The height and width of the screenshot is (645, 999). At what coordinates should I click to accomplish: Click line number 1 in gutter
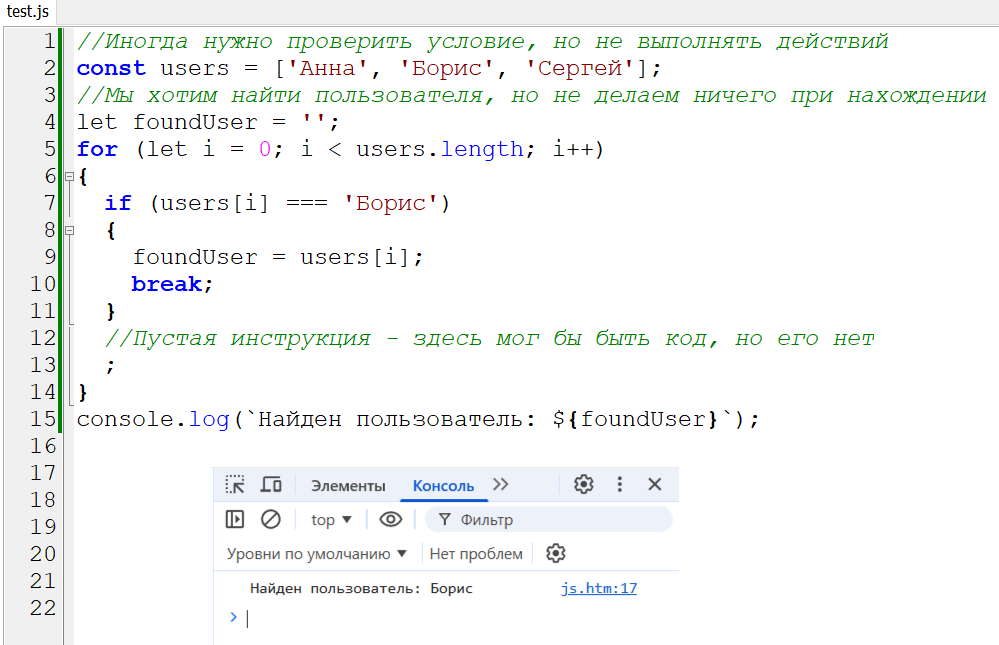tap(49, 41)
